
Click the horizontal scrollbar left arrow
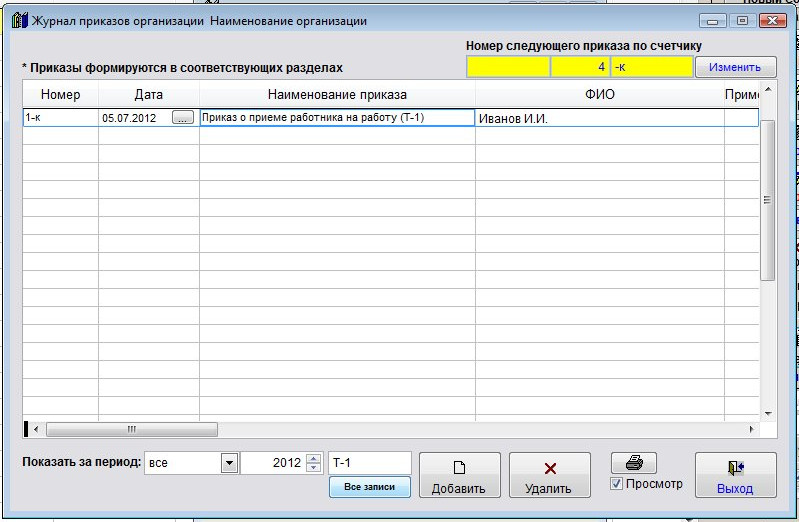[36, 429]
